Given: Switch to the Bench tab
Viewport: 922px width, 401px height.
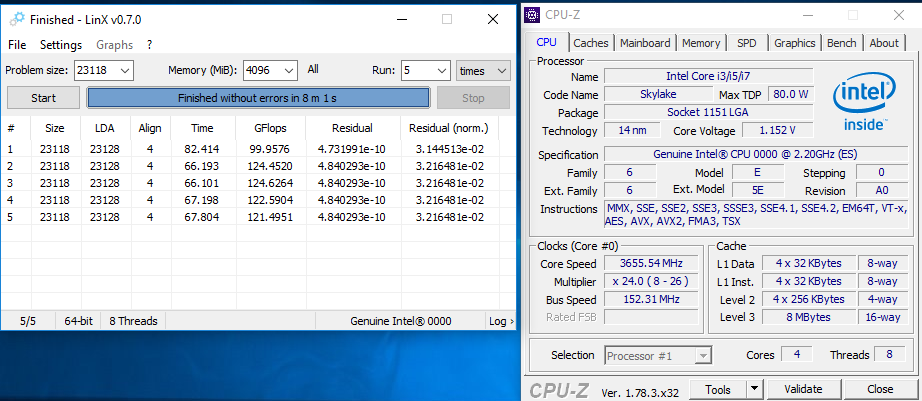Looking at the screenshot, I should click(841, 43).
